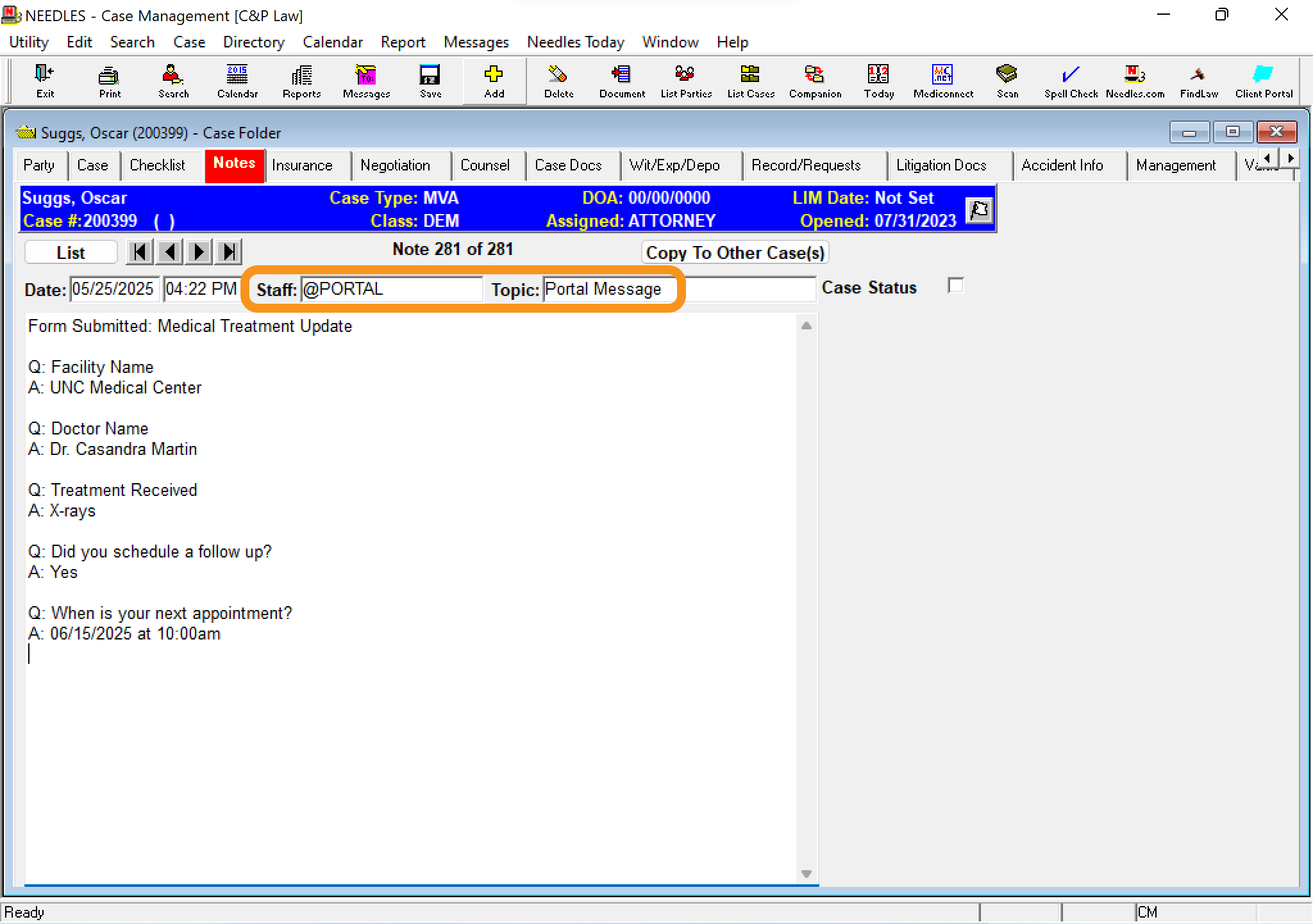The height and width of the screenshot is (924, 1313).
Task: Click the Scan toolbar icon
Action: click(x=1007, y=81)
